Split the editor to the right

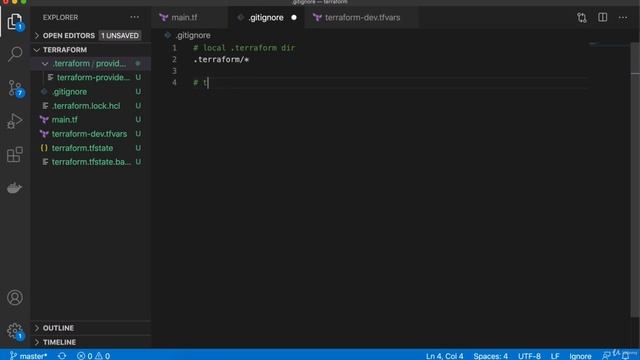tap(602, 18)
